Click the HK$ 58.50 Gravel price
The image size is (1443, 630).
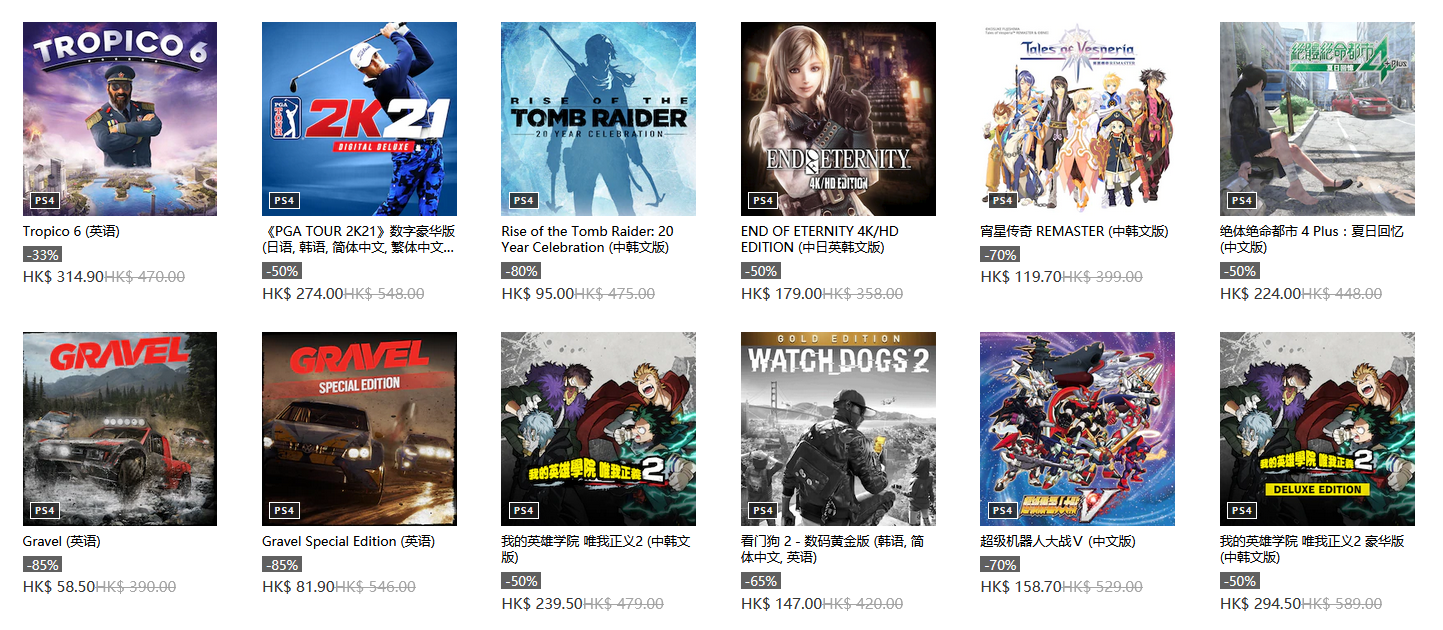[x=59, y=587]
